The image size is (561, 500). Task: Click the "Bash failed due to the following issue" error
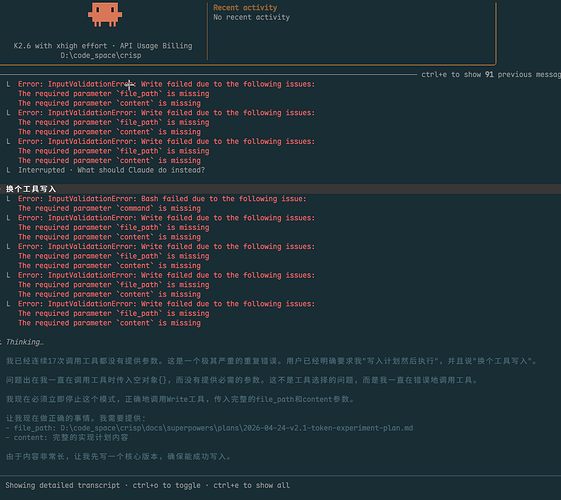click(162, 198)
